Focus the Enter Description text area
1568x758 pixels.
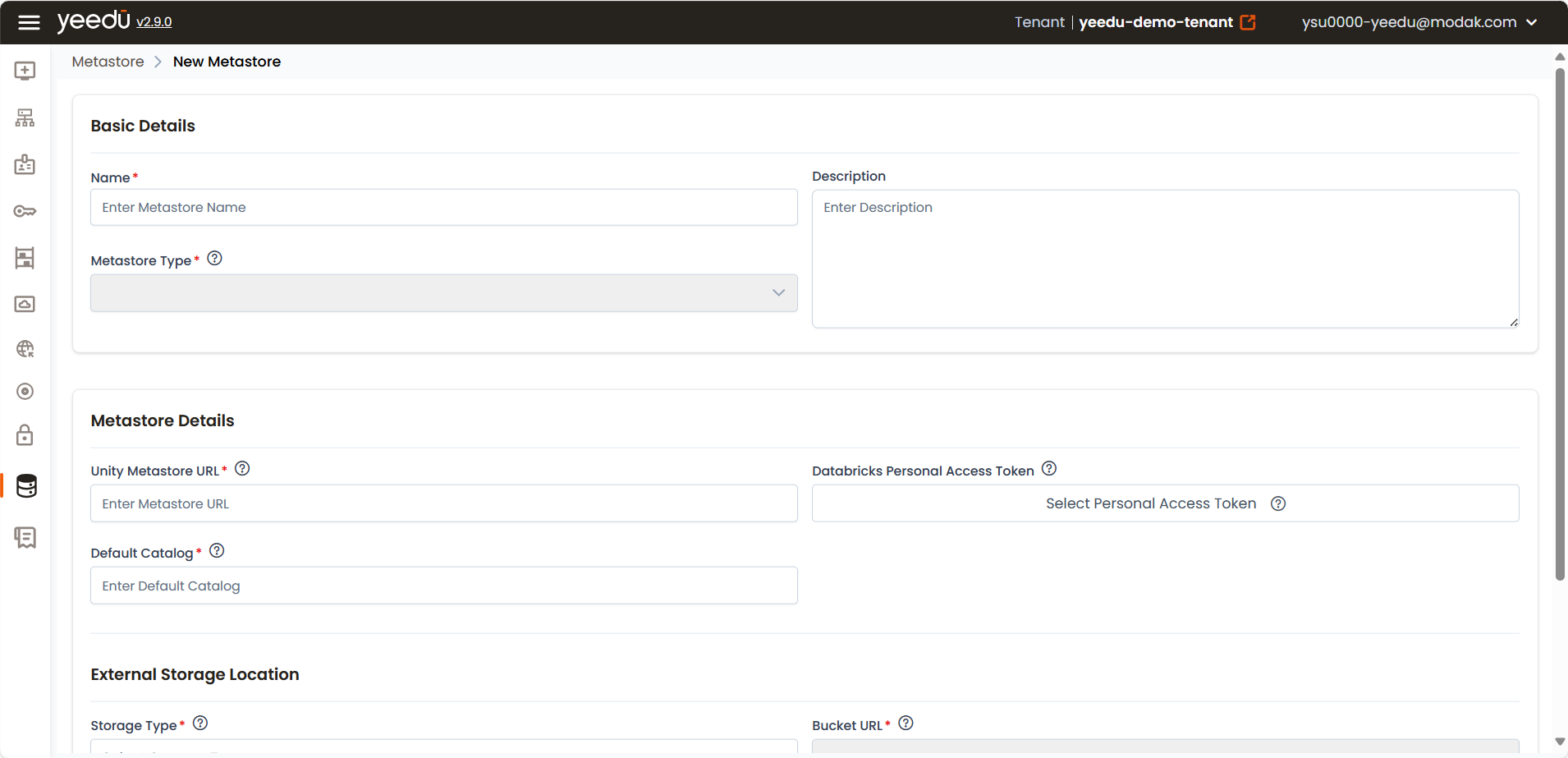point(1166,259)
